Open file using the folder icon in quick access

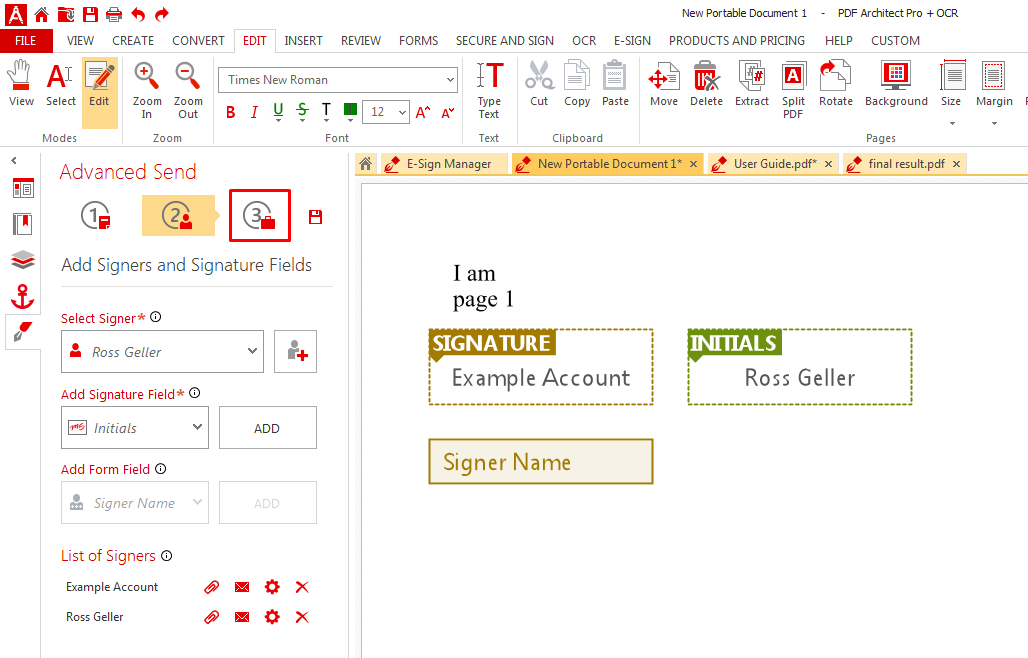66,14
